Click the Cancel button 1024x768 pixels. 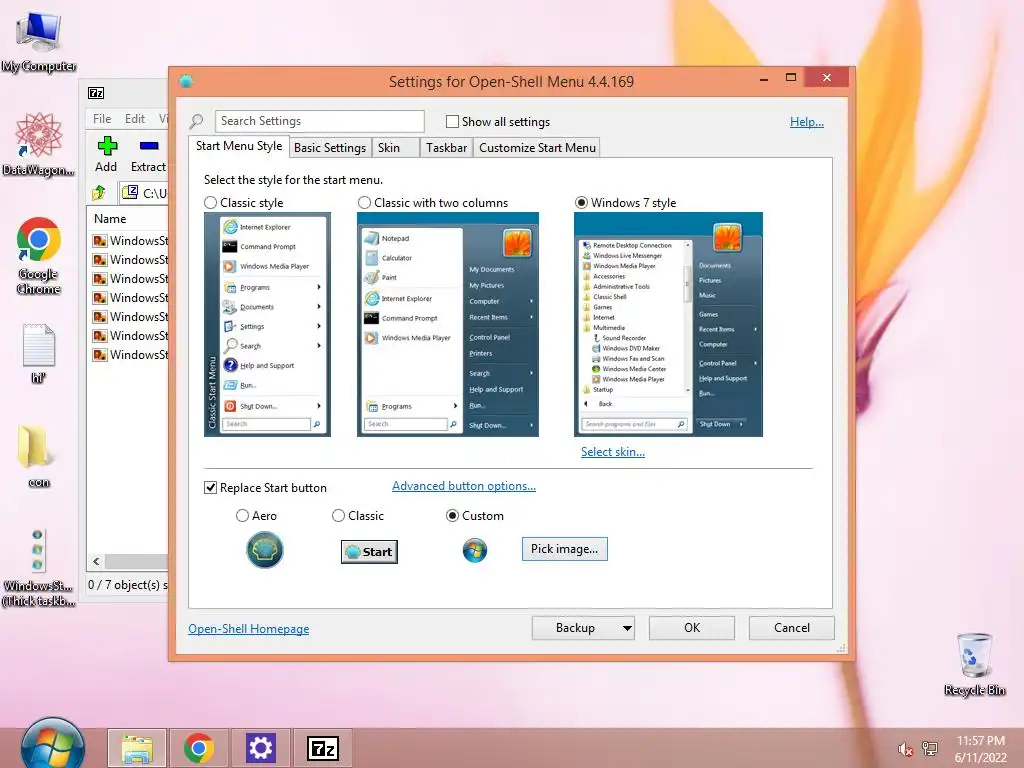[792, 628]
